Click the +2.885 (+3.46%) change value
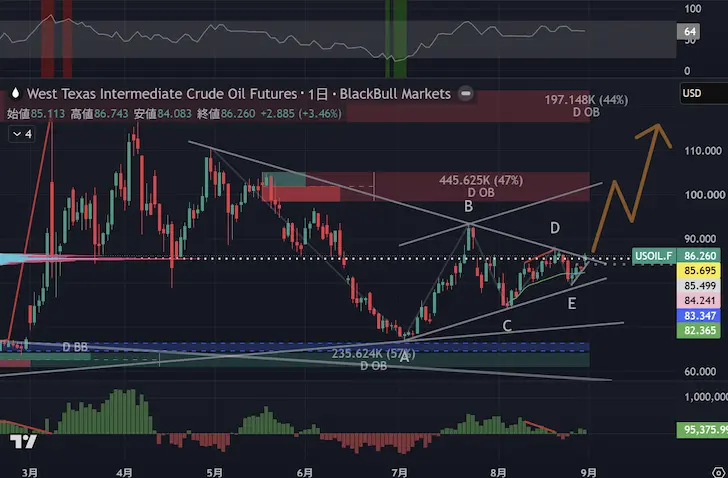The image size is (728, 478). tap(301, 114)
